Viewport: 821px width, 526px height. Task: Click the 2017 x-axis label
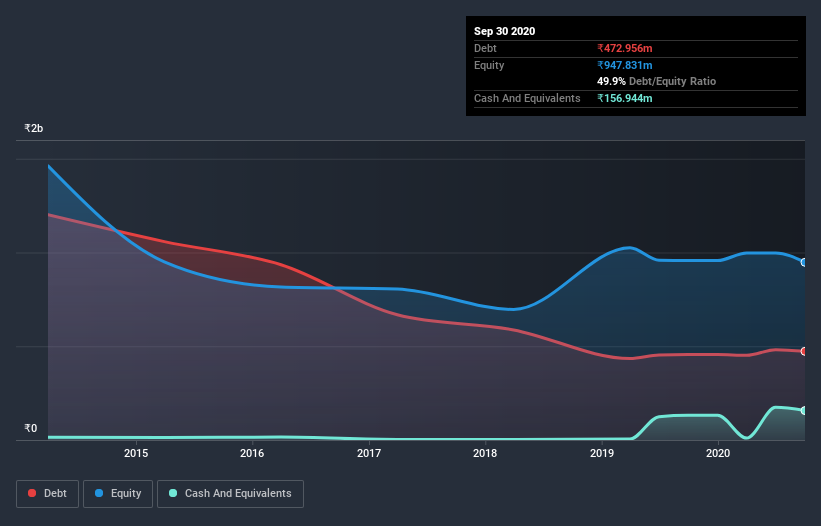coord(369,453)
